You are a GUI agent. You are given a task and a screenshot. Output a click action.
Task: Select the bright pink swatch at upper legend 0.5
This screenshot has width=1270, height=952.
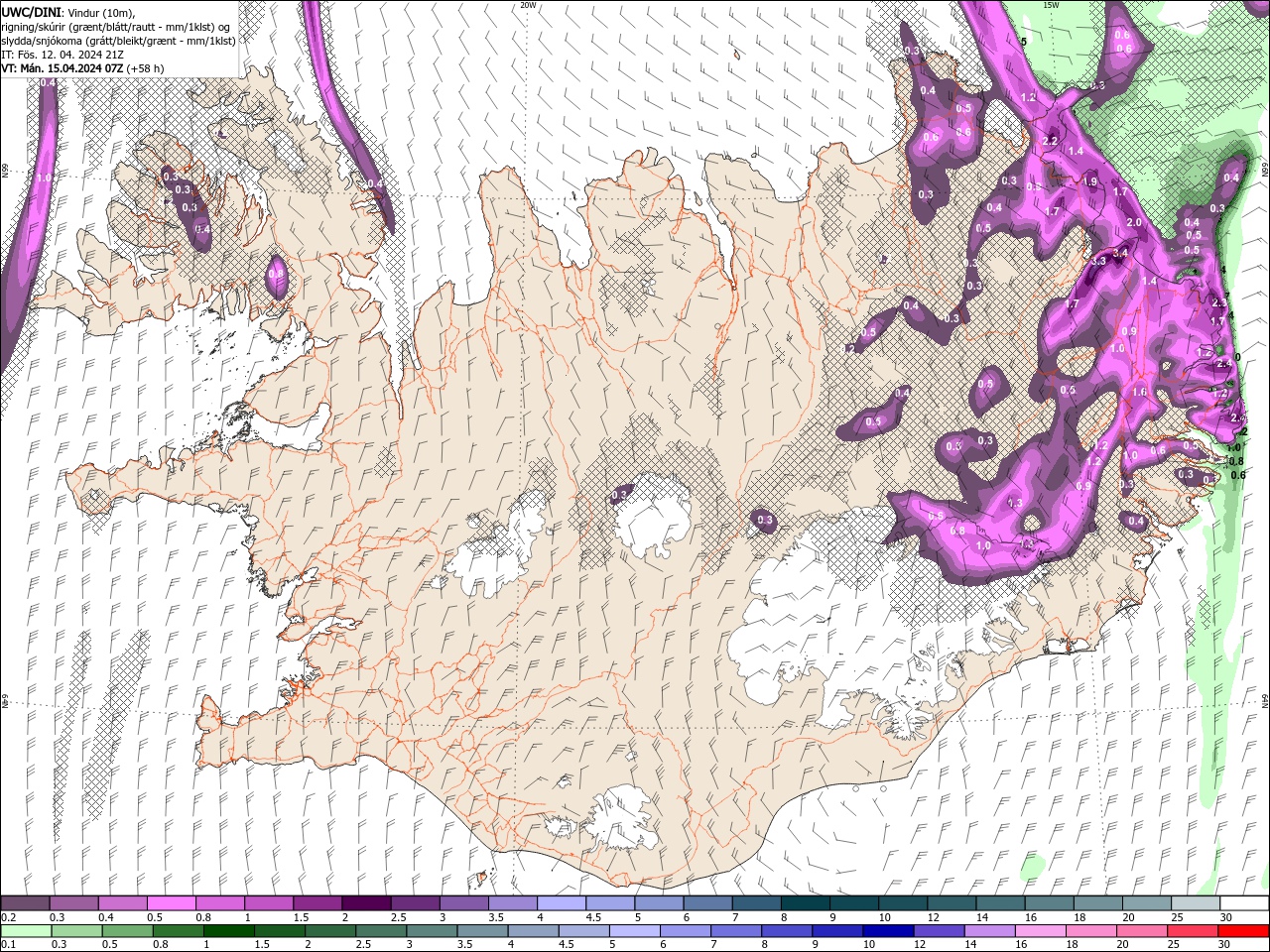pyautogui.click(x=172, y=903)
